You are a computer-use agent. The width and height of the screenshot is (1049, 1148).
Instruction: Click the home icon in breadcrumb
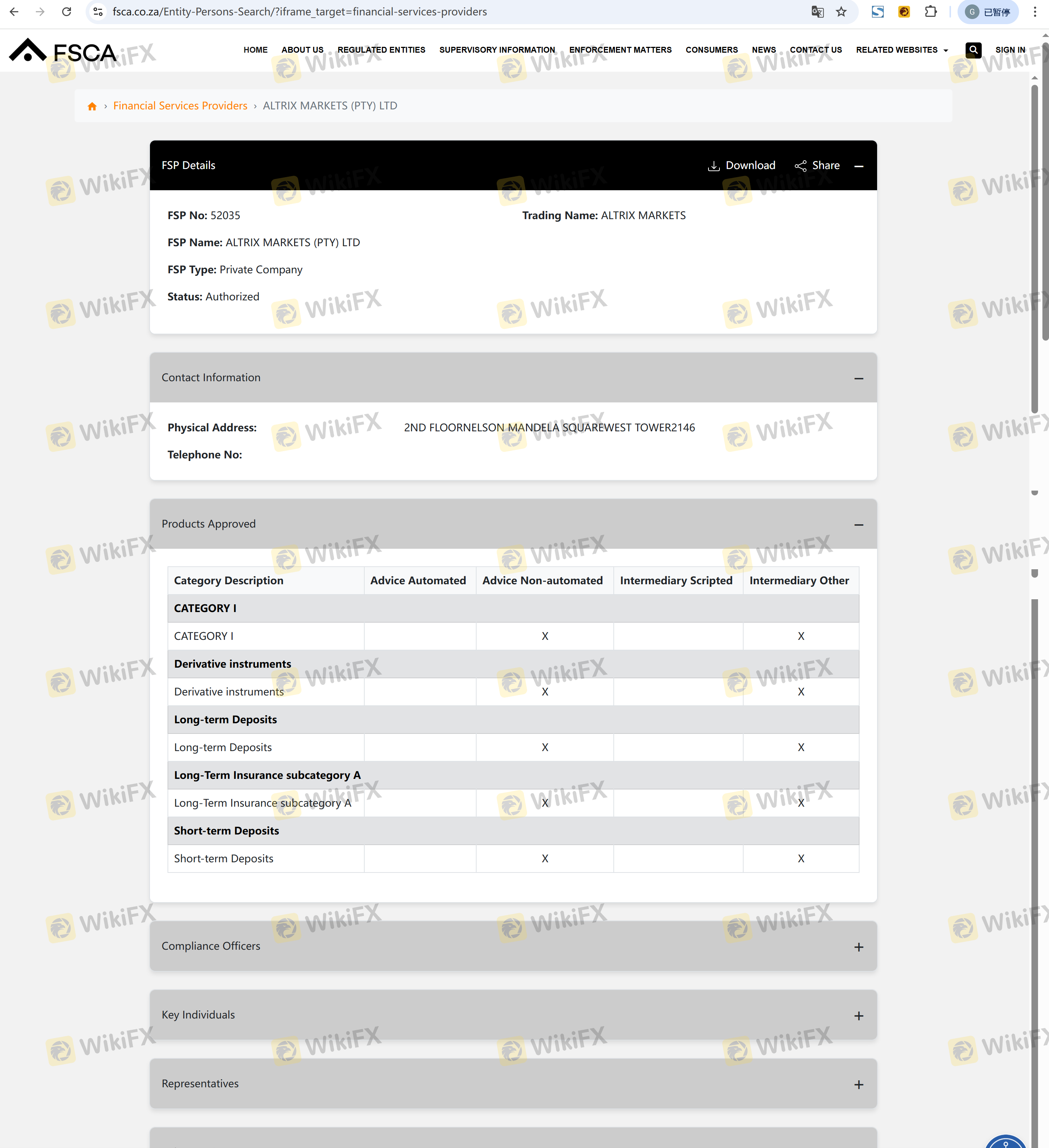click(x=92, y=106)
